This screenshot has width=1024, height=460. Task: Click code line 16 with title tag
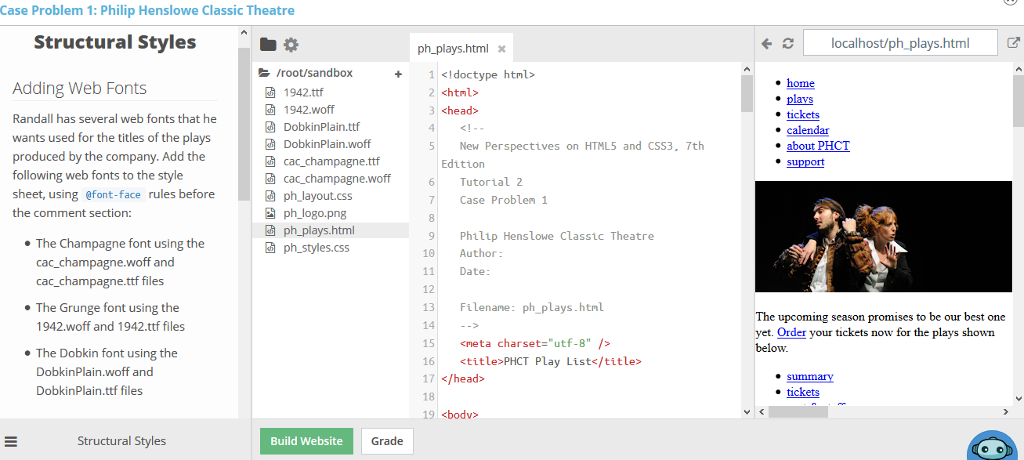[x=551, y=361]
